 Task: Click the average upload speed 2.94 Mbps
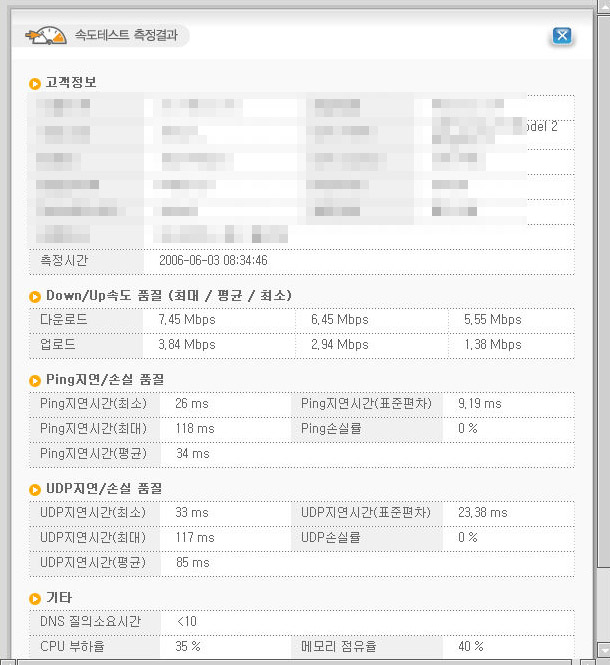tap(340, 344)
